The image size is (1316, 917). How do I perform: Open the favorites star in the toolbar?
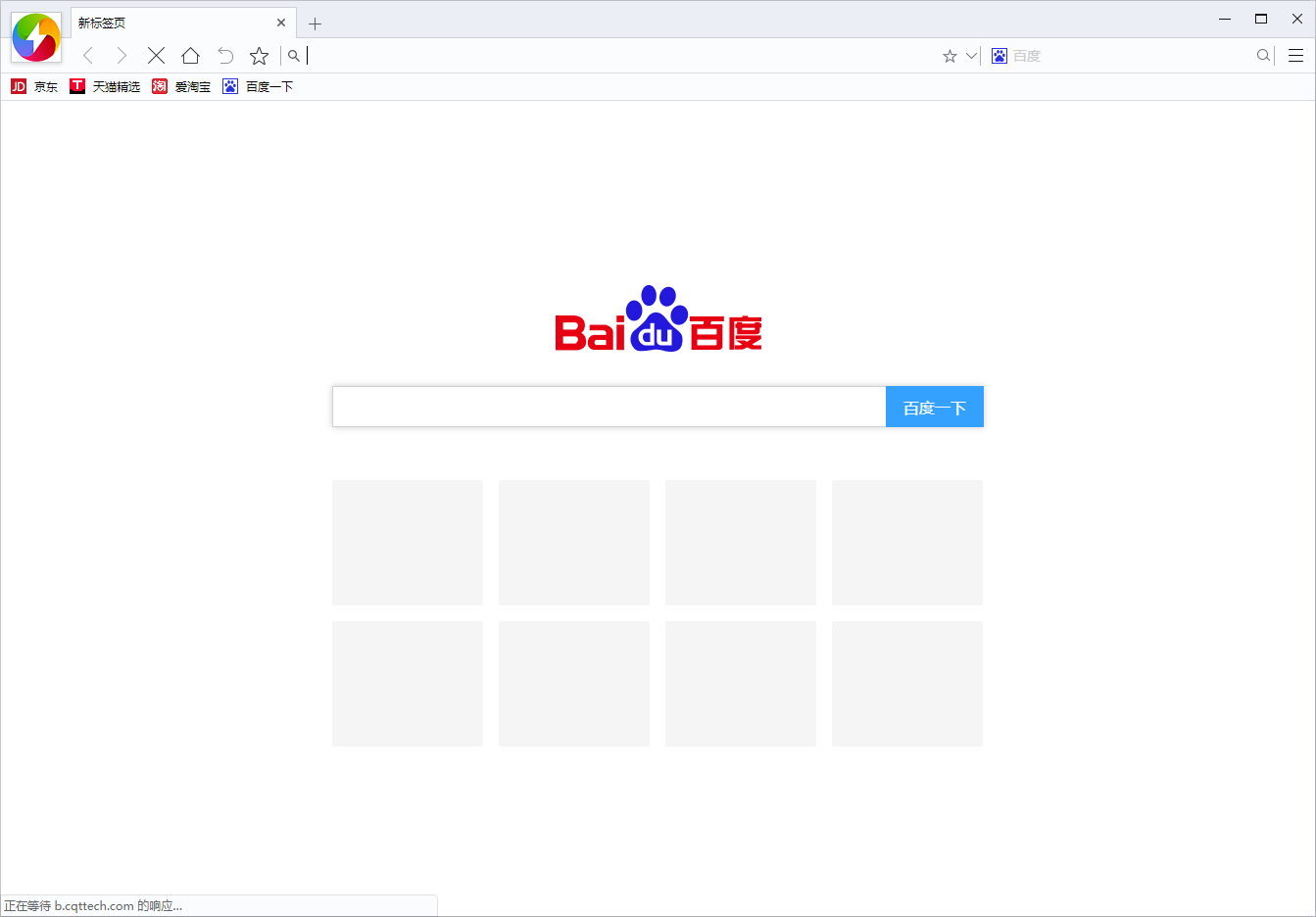pyautogui.click(x=259, y=56)
